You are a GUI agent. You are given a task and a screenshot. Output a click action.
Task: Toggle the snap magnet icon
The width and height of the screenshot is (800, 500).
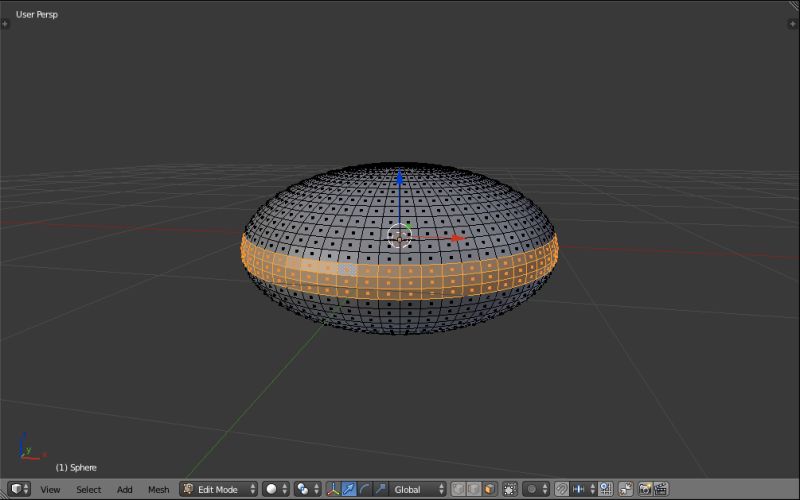click(x=562, y=489)
